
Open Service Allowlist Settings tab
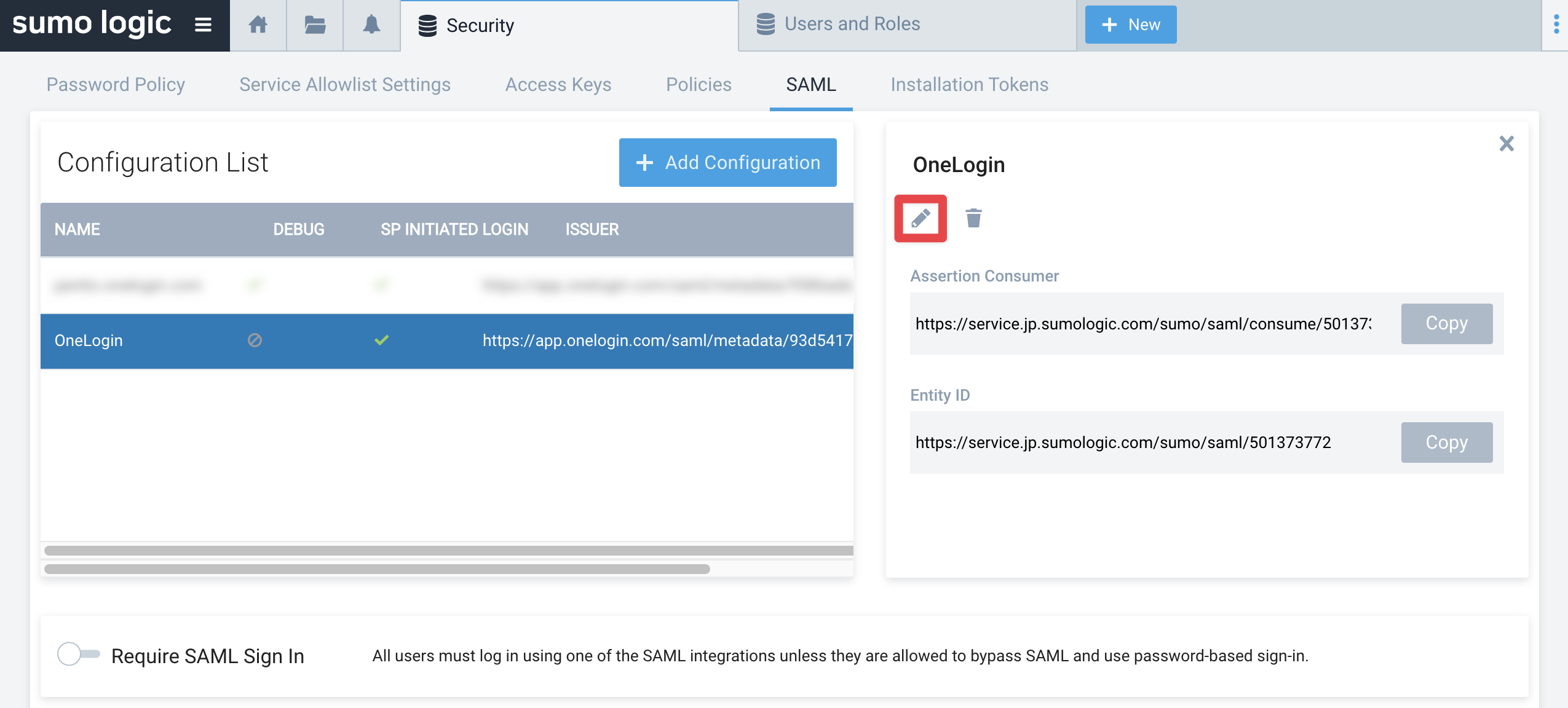click(x=345, y=84)
